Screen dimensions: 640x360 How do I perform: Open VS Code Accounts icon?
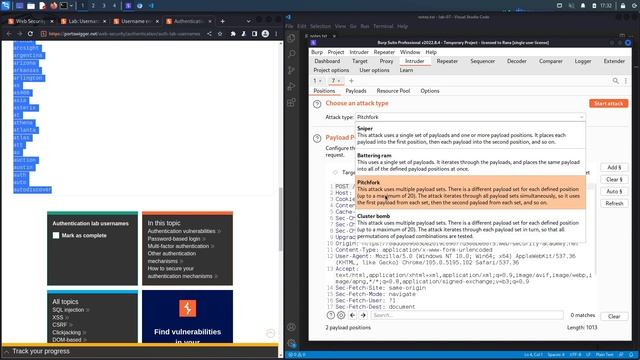tap(291, 327)
